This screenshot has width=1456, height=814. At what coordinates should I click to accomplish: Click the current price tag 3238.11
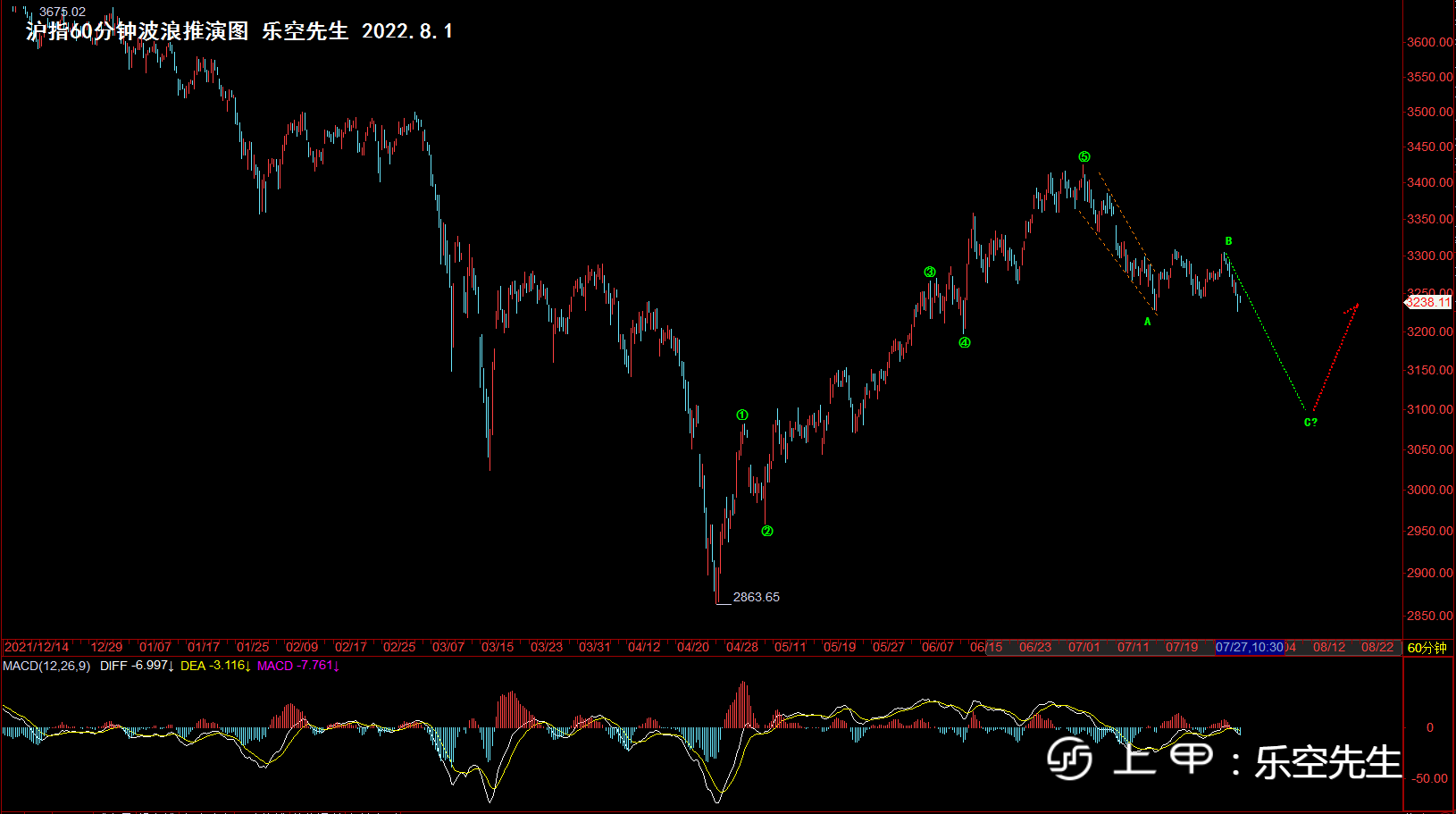tap(1428, 302)
